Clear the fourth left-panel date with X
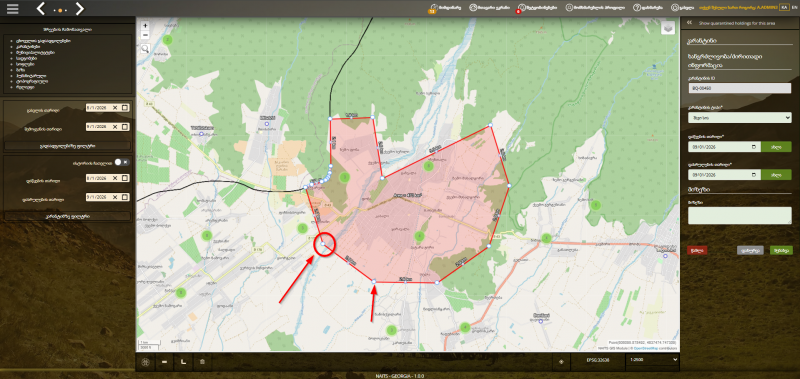800x379 pixels. (115, 197)
